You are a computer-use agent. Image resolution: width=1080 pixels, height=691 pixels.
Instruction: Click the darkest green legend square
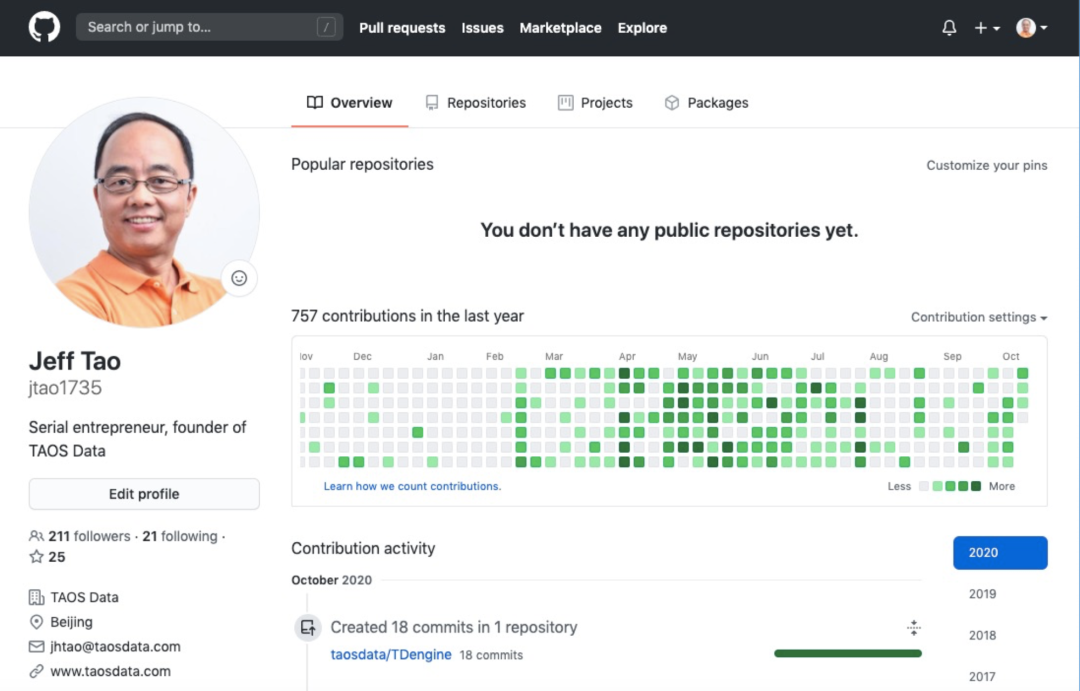click(x=976, y=486)
